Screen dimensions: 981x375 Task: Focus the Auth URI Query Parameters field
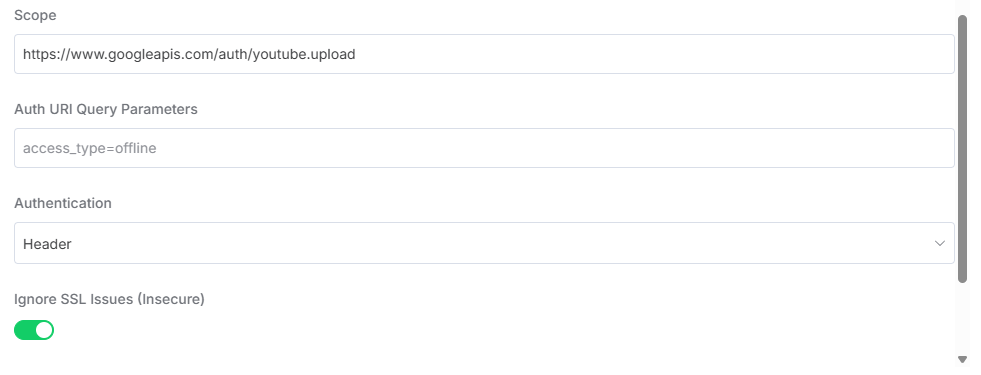484,148
